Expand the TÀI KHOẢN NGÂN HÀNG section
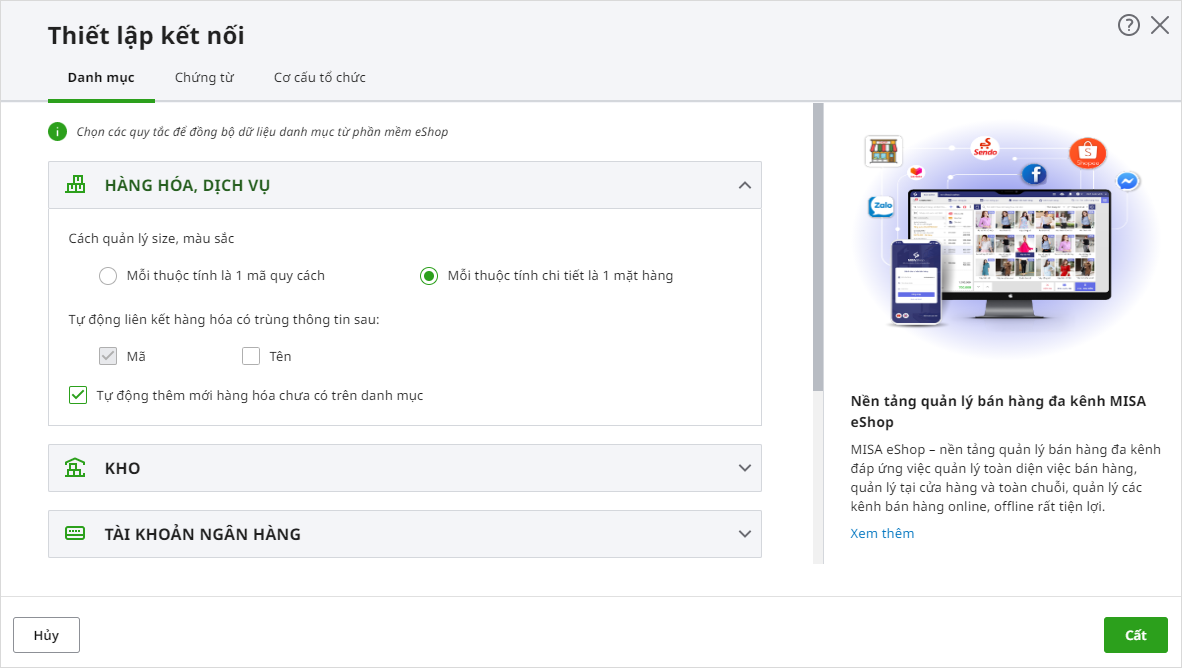1182x668 pixels. (744, 534)
